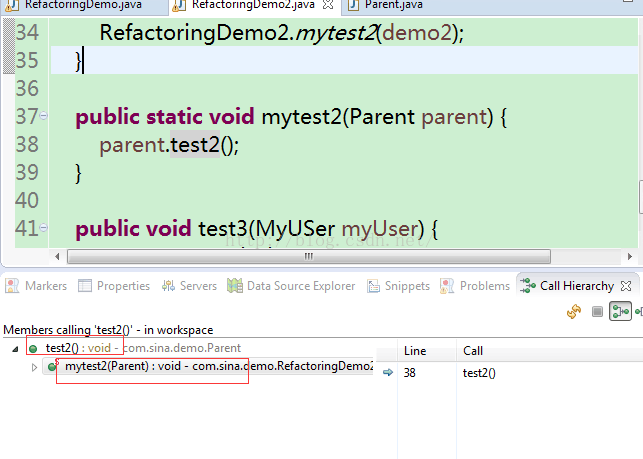Click the editor horizontal scrollbar right arrow

[x=630, y=257]
